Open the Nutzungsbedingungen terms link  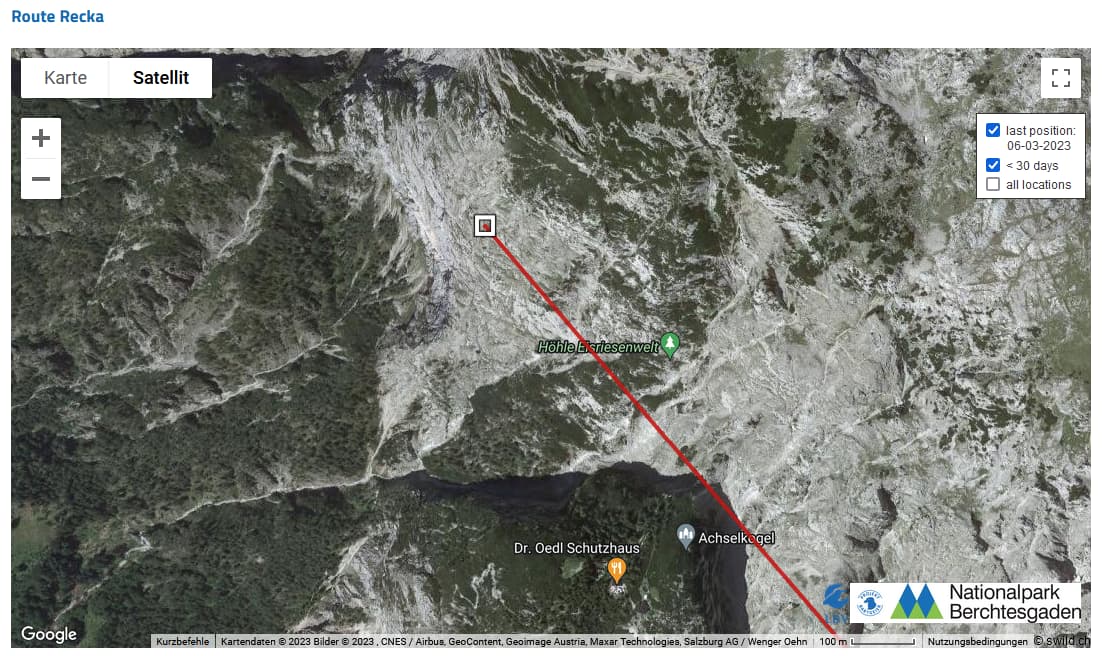pos(977,641)
